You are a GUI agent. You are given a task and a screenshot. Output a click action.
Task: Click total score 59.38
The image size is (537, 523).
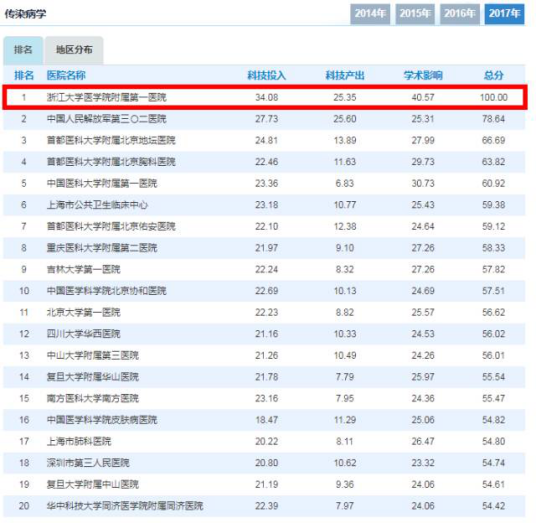pyautogui.click(x=494, y=205)
